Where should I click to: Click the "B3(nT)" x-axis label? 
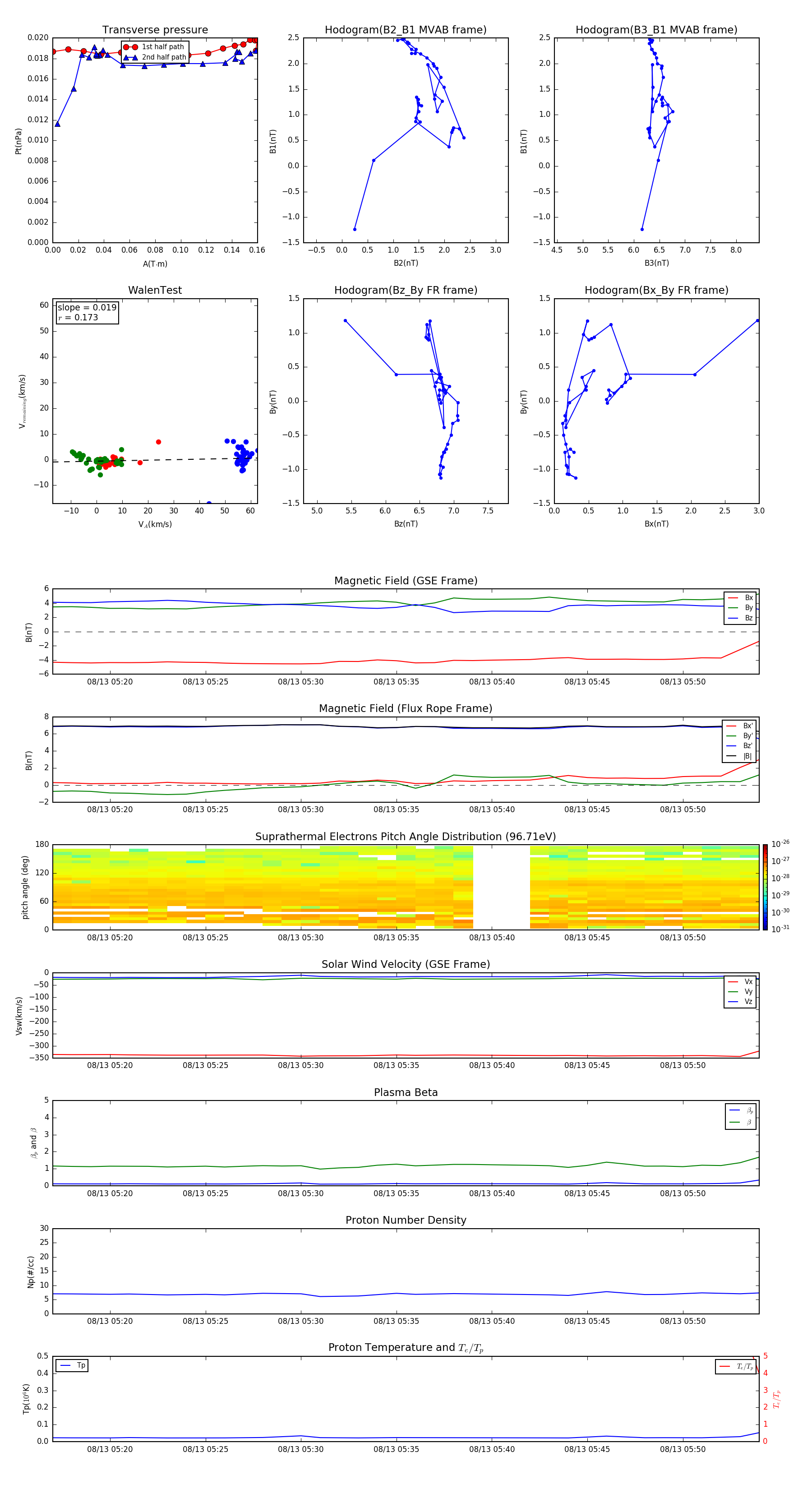click(x=656, y=263)
